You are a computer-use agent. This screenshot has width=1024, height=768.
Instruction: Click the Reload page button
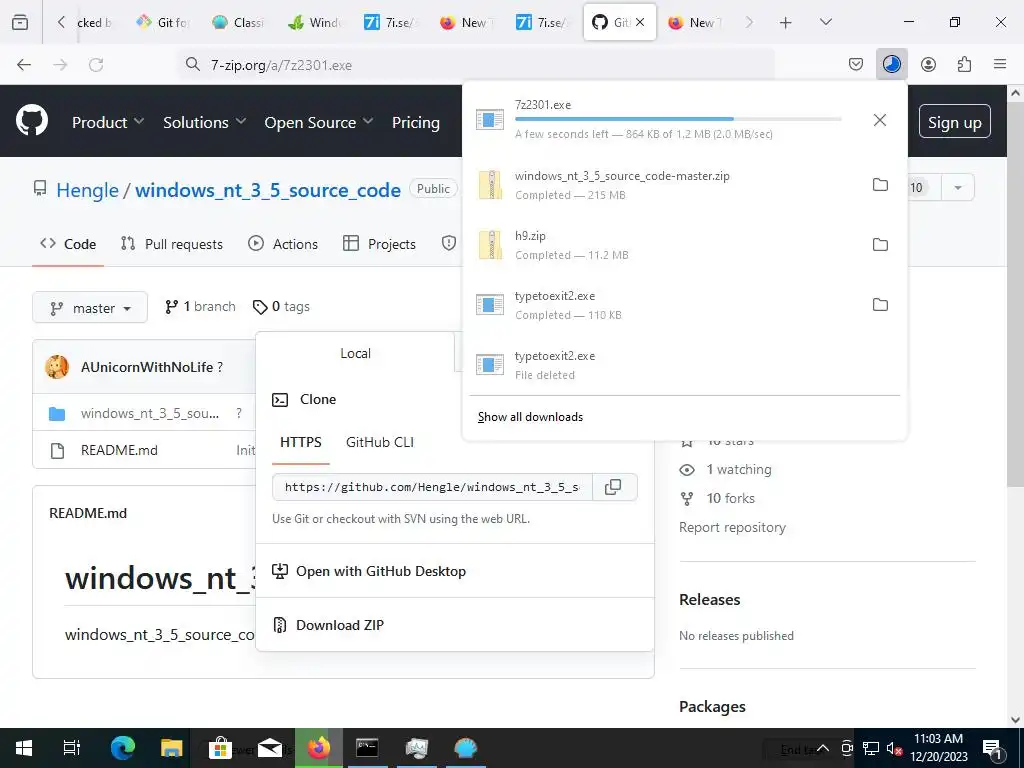pos(96,65)
